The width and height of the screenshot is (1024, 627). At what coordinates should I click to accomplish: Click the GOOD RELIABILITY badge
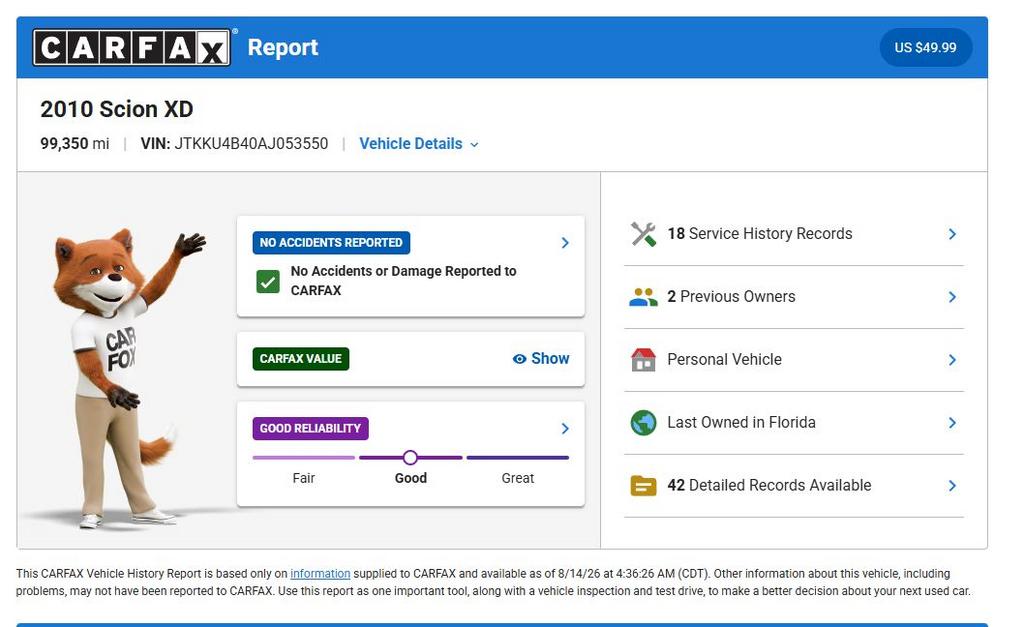pyautogui.click(x=310, y=428)
